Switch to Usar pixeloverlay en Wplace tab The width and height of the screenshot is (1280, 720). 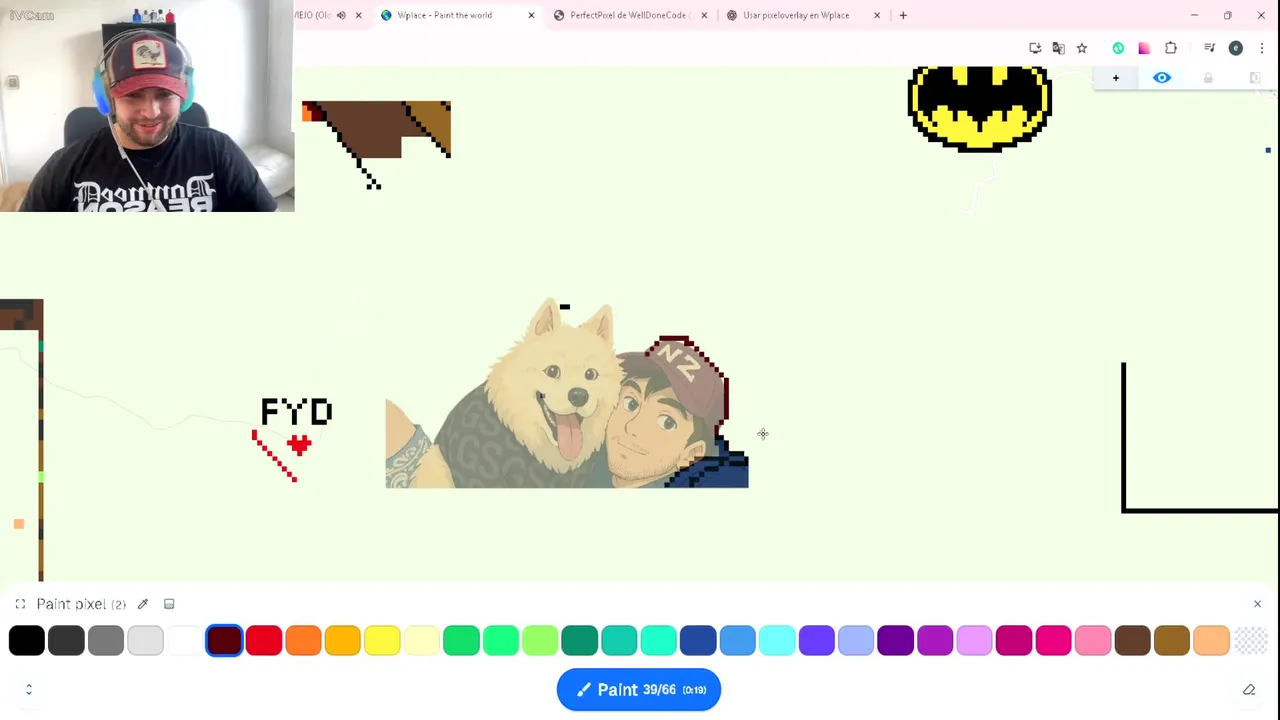796,15
